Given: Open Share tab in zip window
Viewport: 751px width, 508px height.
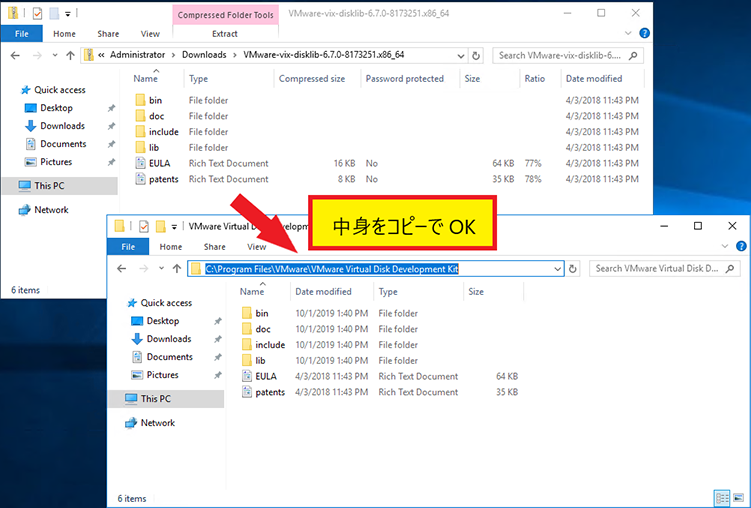Looking at the screenshot, I should 108,34.
